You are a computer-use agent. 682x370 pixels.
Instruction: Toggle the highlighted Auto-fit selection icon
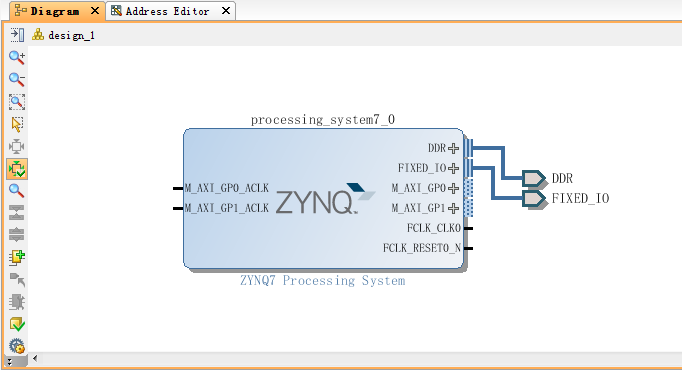[x=17, y=169]
